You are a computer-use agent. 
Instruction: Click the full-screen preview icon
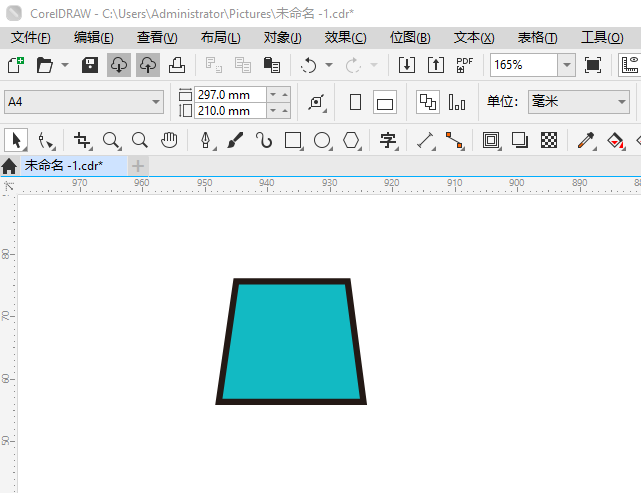pos(593,65)
